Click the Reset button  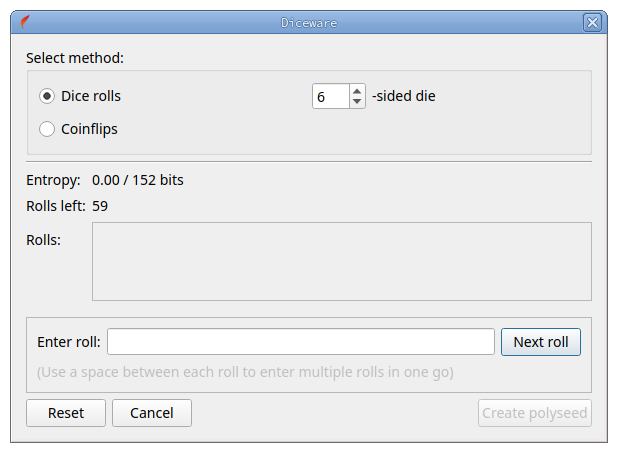point(66,413)
